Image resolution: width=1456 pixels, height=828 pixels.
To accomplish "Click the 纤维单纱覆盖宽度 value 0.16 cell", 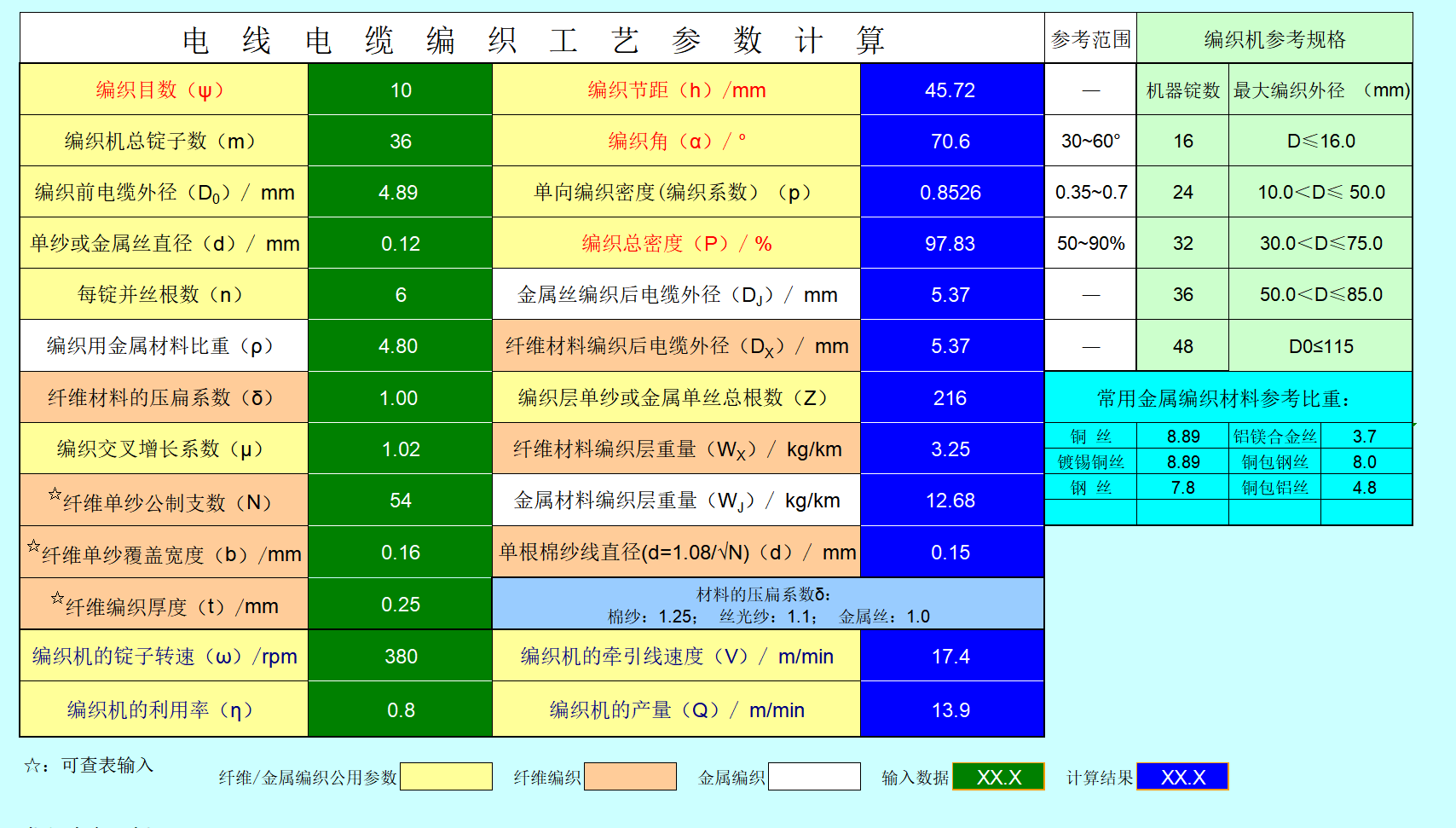I will point(400,552).
